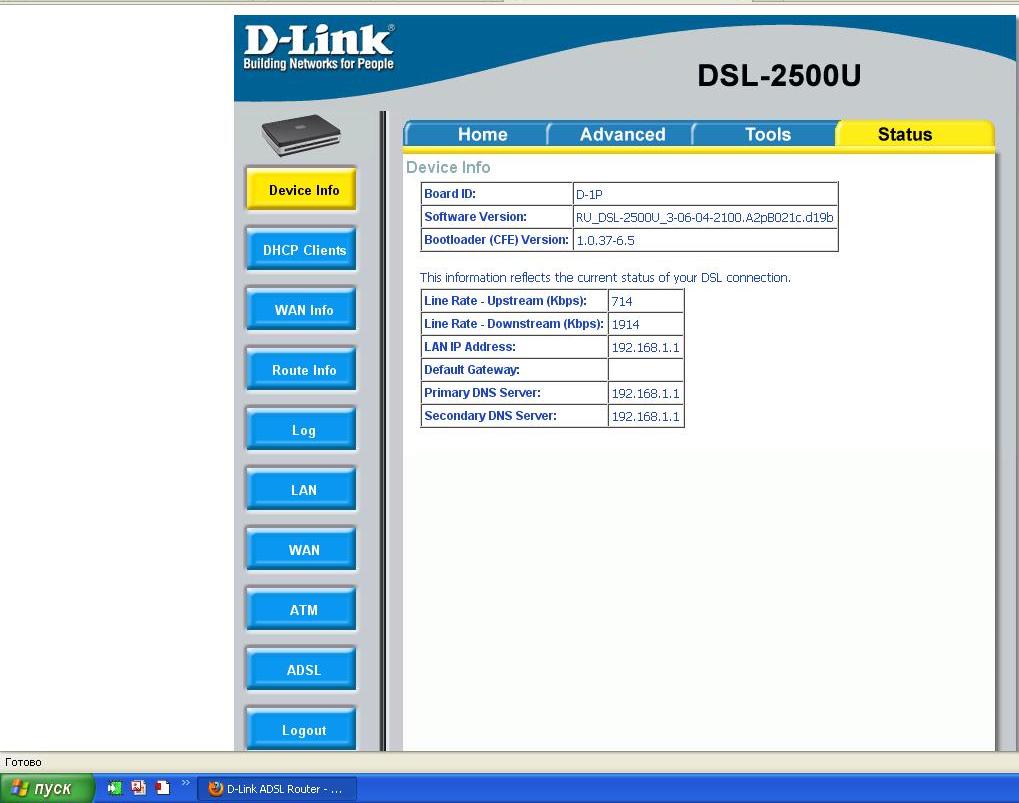Image resolution: width=1019 pixels, height=803 pixels.
Task: Click the DSL connection status description text
Action: tap(605, 277)
